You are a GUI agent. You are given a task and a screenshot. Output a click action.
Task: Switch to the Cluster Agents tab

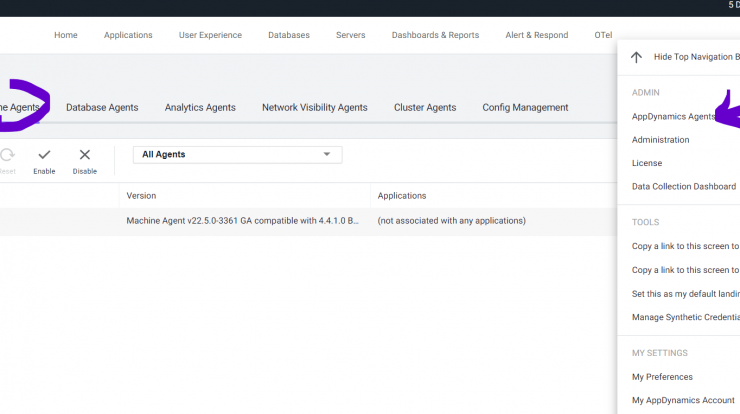[x=425, y=108]
